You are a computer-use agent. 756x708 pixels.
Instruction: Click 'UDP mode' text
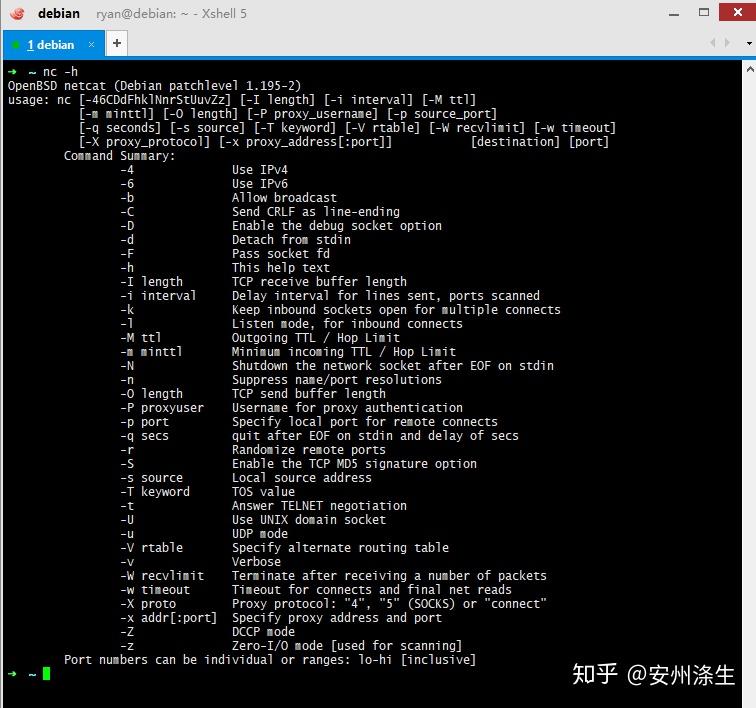[x=260, y=533]
